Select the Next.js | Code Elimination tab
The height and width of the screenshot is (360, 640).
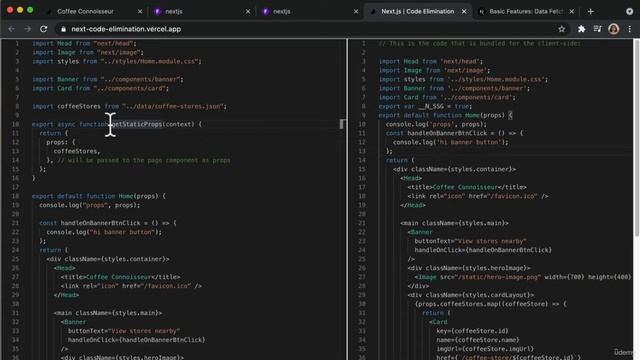(417, 11)
